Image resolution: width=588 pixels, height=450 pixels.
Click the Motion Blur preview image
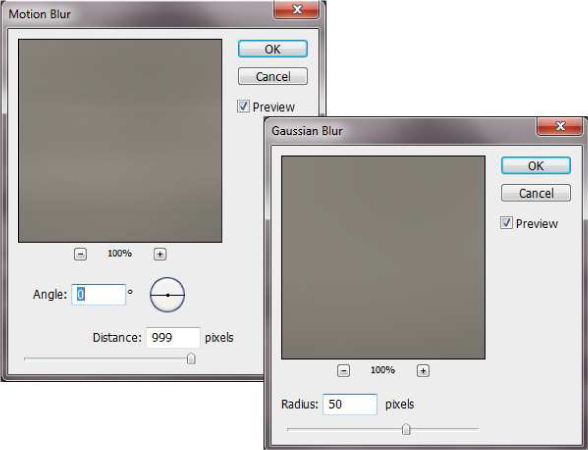point(120,141)
